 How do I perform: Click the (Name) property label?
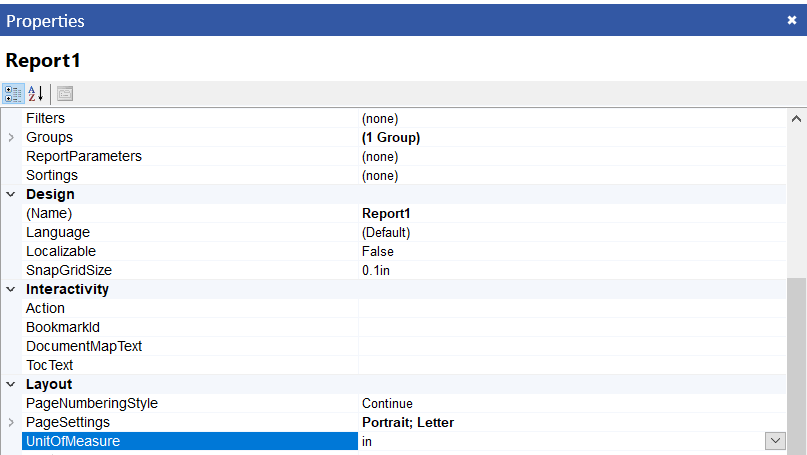coord(49,214)
